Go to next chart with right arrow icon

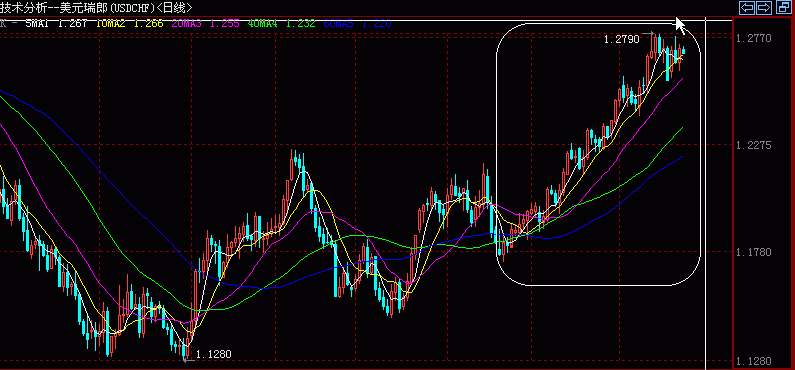pos(764,7)
